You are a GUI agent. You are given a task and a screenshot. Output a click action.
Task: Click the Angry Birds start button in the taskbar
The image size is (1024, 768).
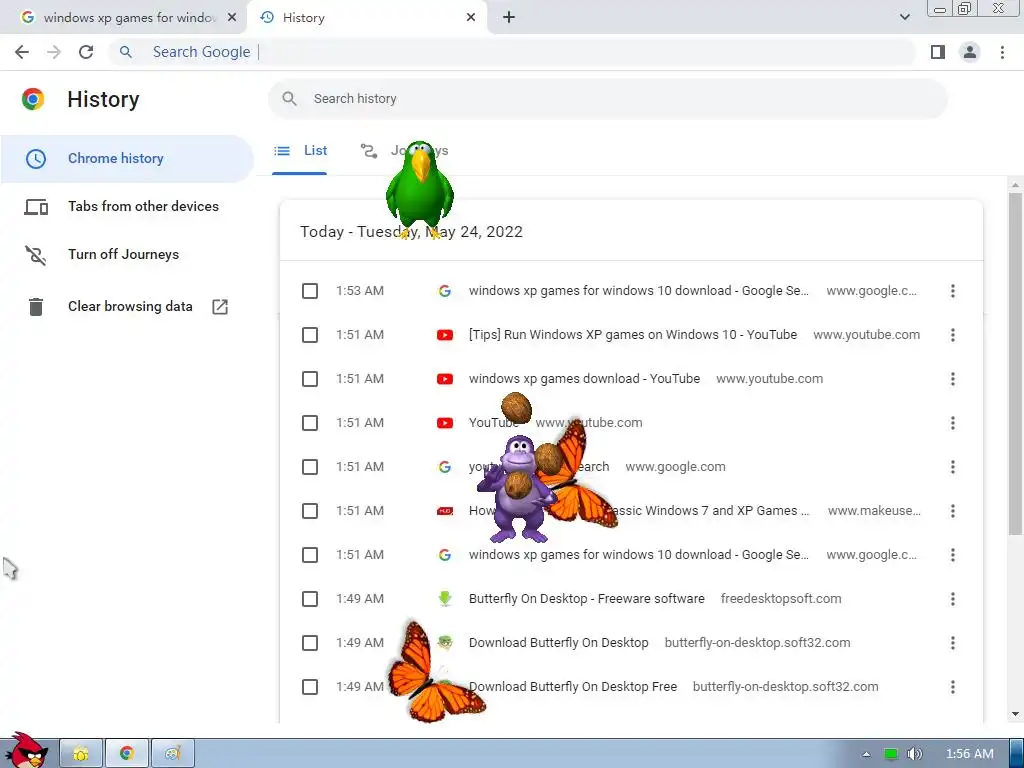point(26,751)
